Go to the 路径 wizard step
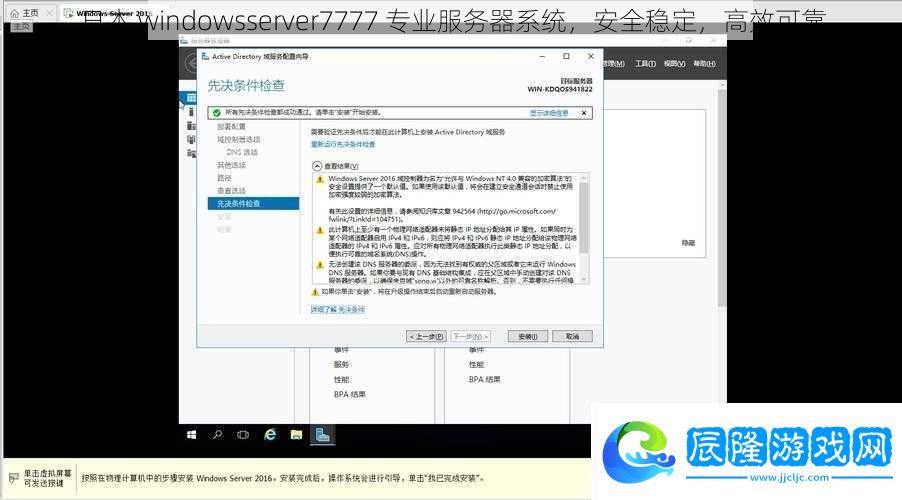 coord(224,178)
